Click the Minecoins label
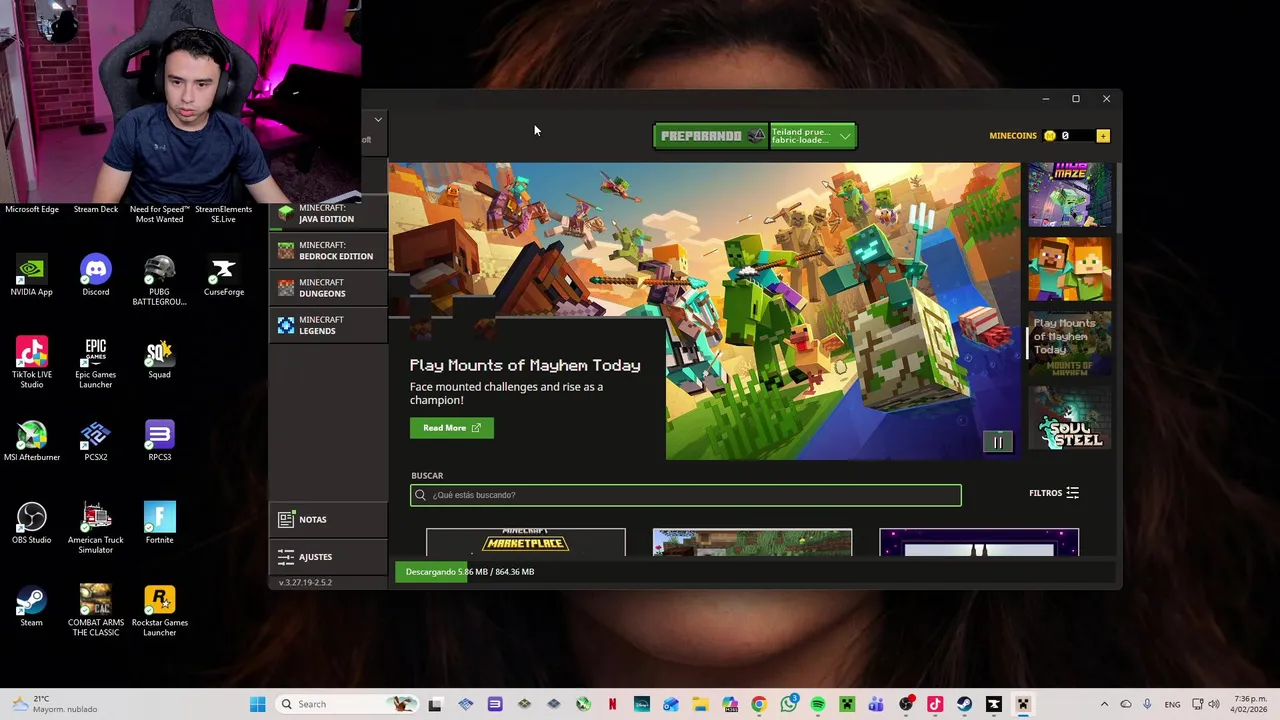 (1013, 136)
